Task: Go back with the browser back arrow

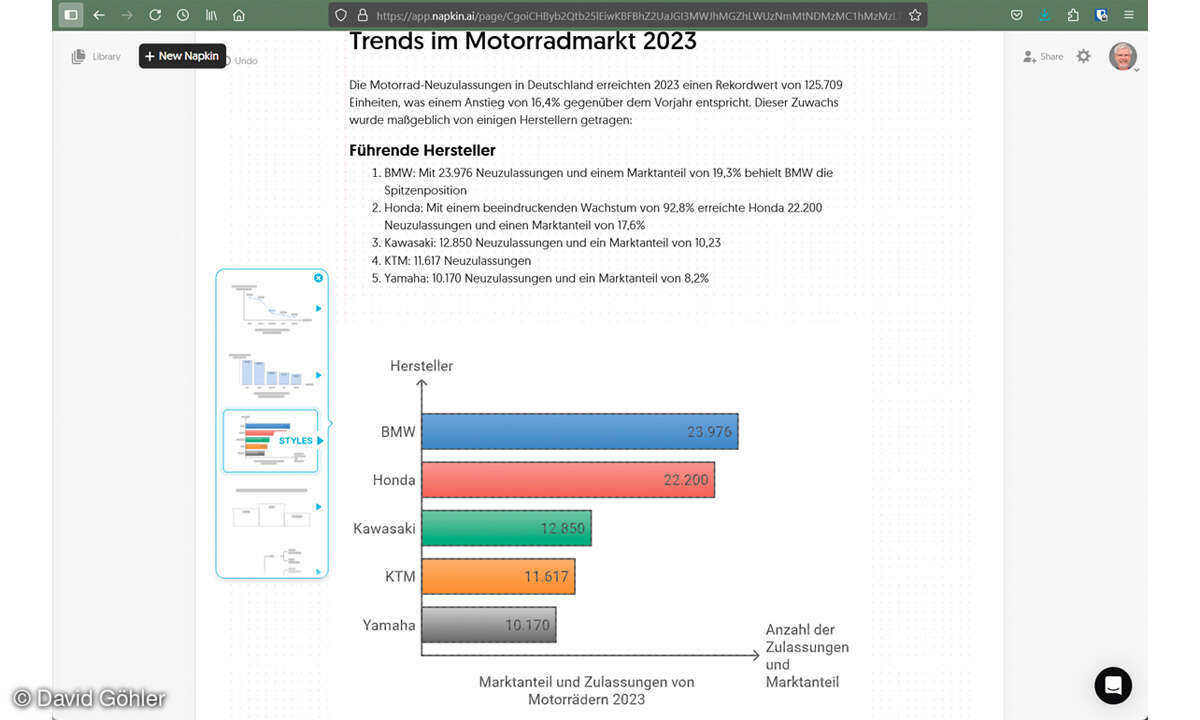Action: tap(98, 15)
